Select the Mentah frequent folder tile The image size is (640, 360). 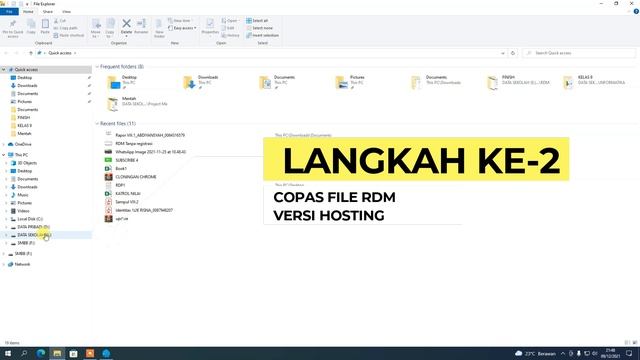point(138,104)
